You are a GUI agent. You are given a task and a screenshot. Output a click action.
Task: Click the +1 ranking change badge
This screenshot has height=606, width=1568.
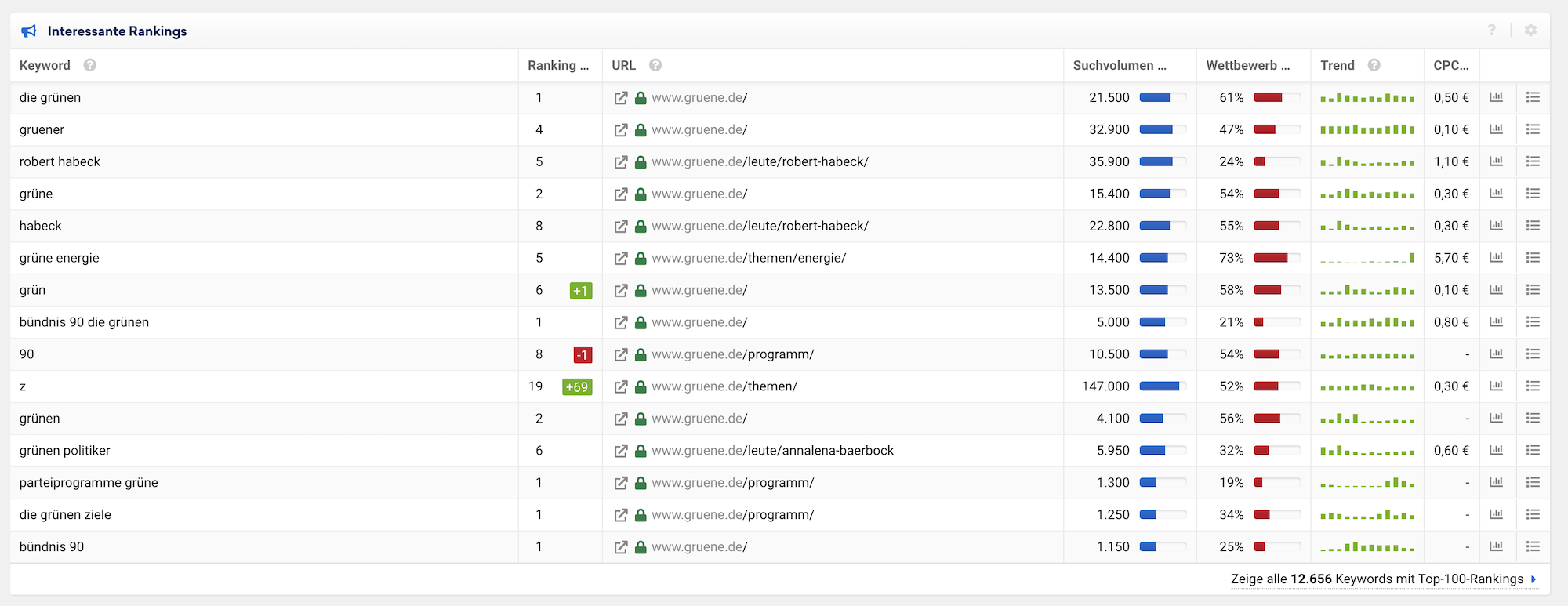pos(581,291)
